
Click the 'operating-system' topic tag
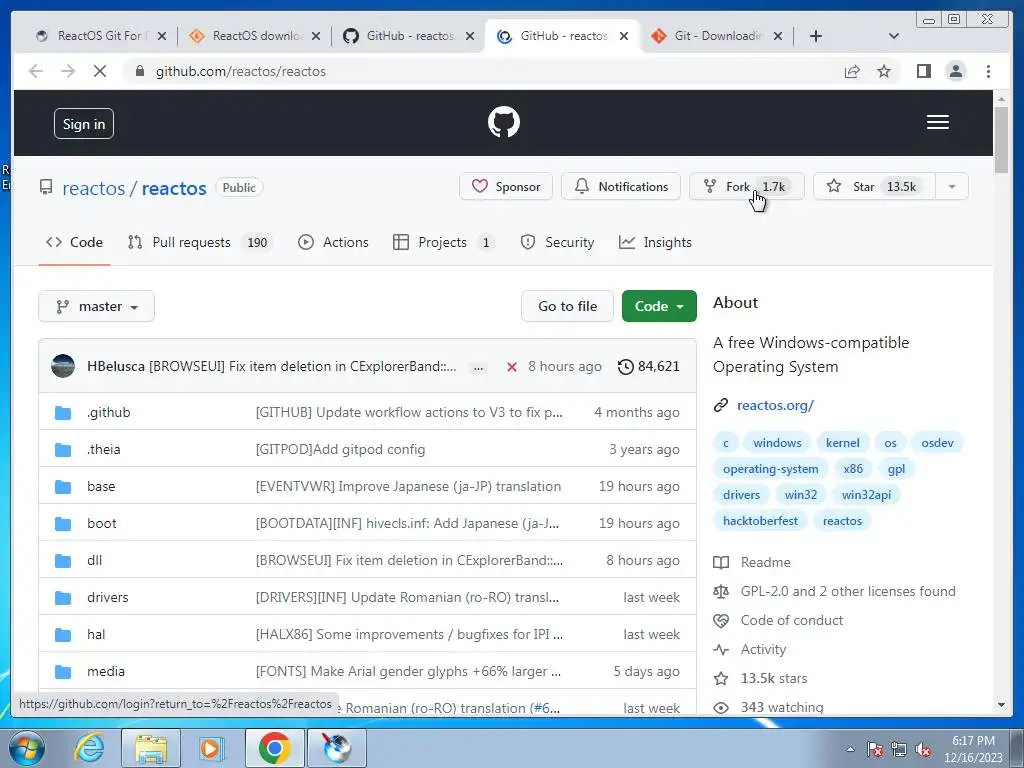[x=770, y=469]
